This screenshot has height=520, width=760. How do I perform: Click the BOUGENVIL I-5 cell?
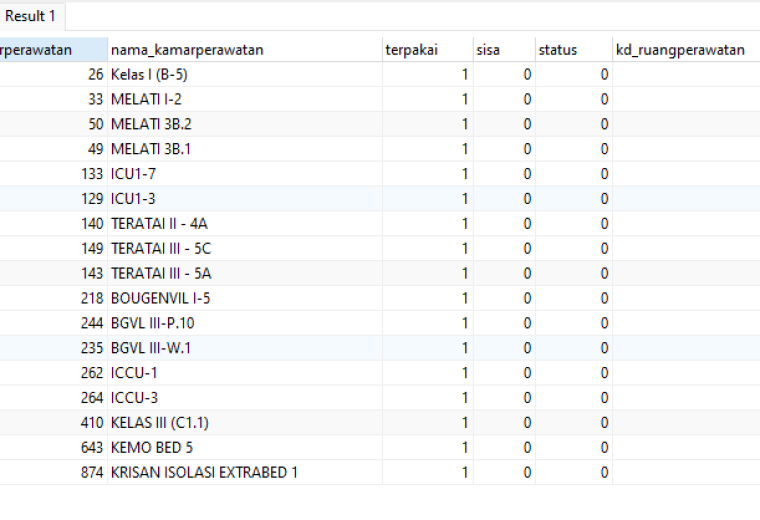coord(245,299)
